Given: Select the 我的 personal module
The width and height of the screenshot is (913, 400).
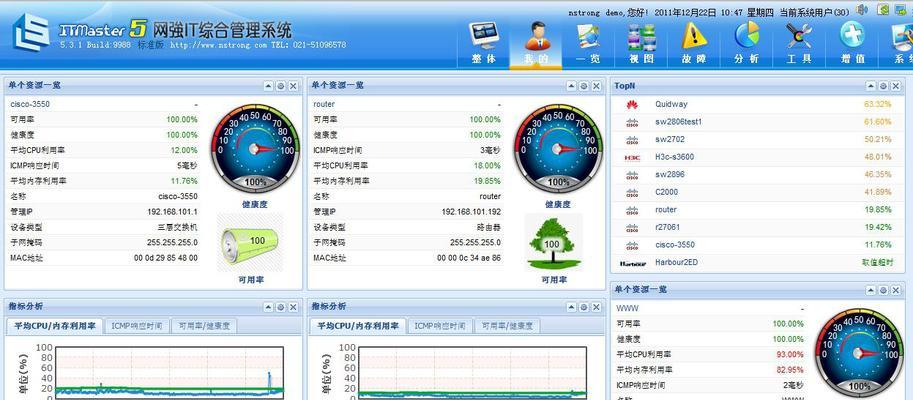Looking at the screenshot, I should 536,44.
